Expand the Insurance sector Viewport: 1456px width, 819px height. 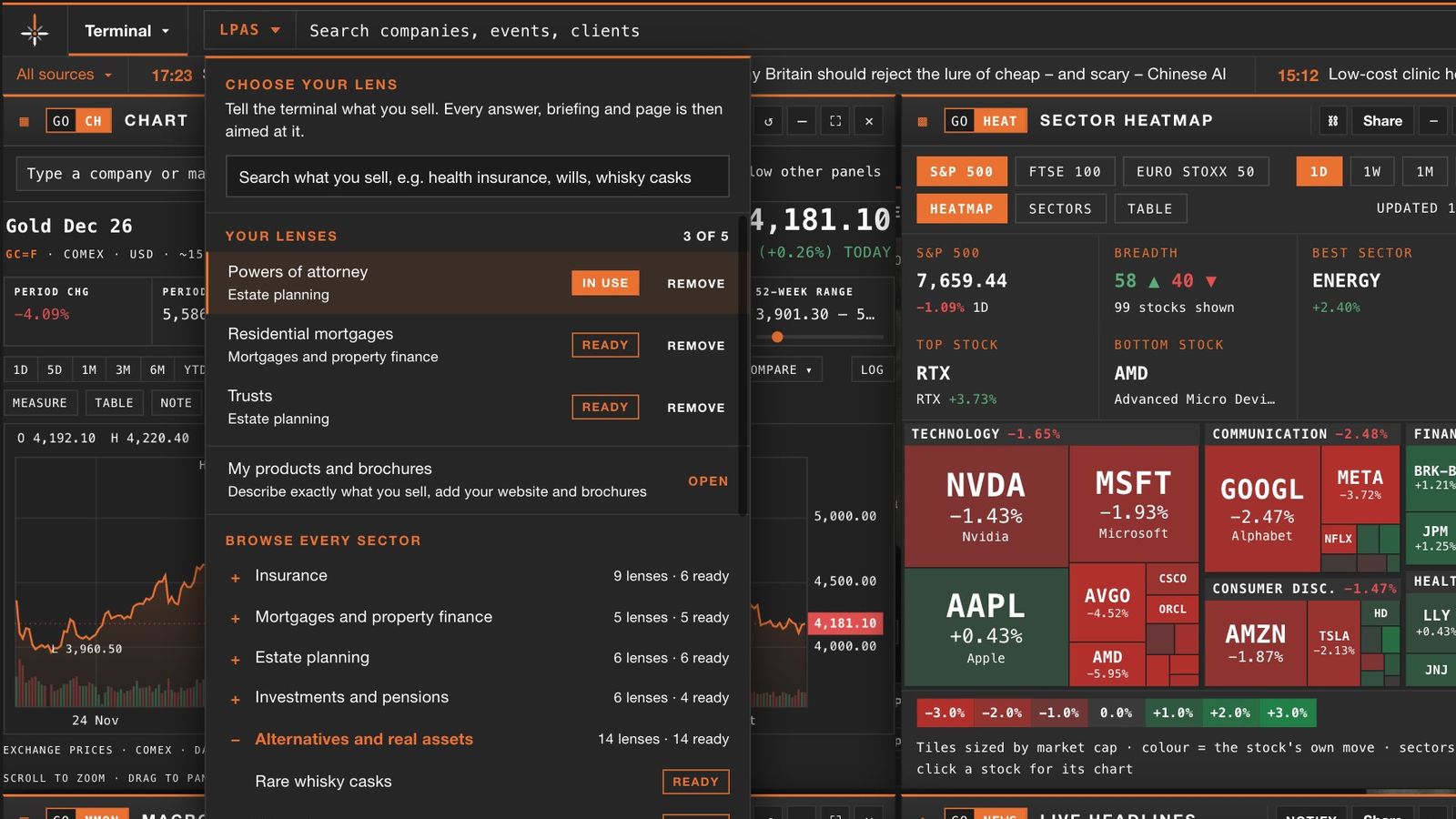pyautogui.click(x=477, y=576)
